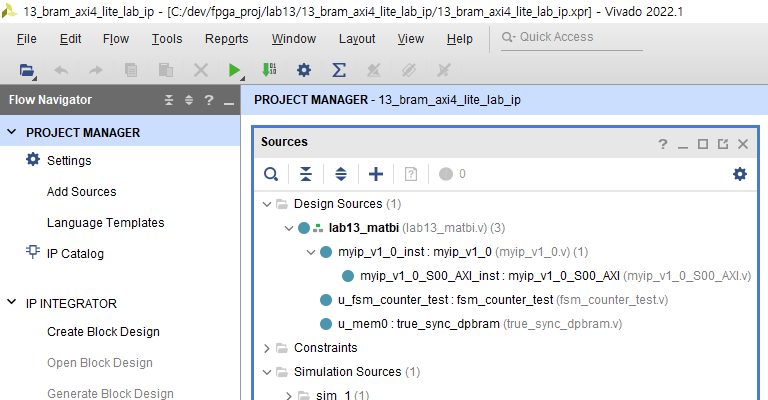The height and width of the screenshot is (400, 768).
Task: Click the Undo arrow icon
Action: pos(61,71)
